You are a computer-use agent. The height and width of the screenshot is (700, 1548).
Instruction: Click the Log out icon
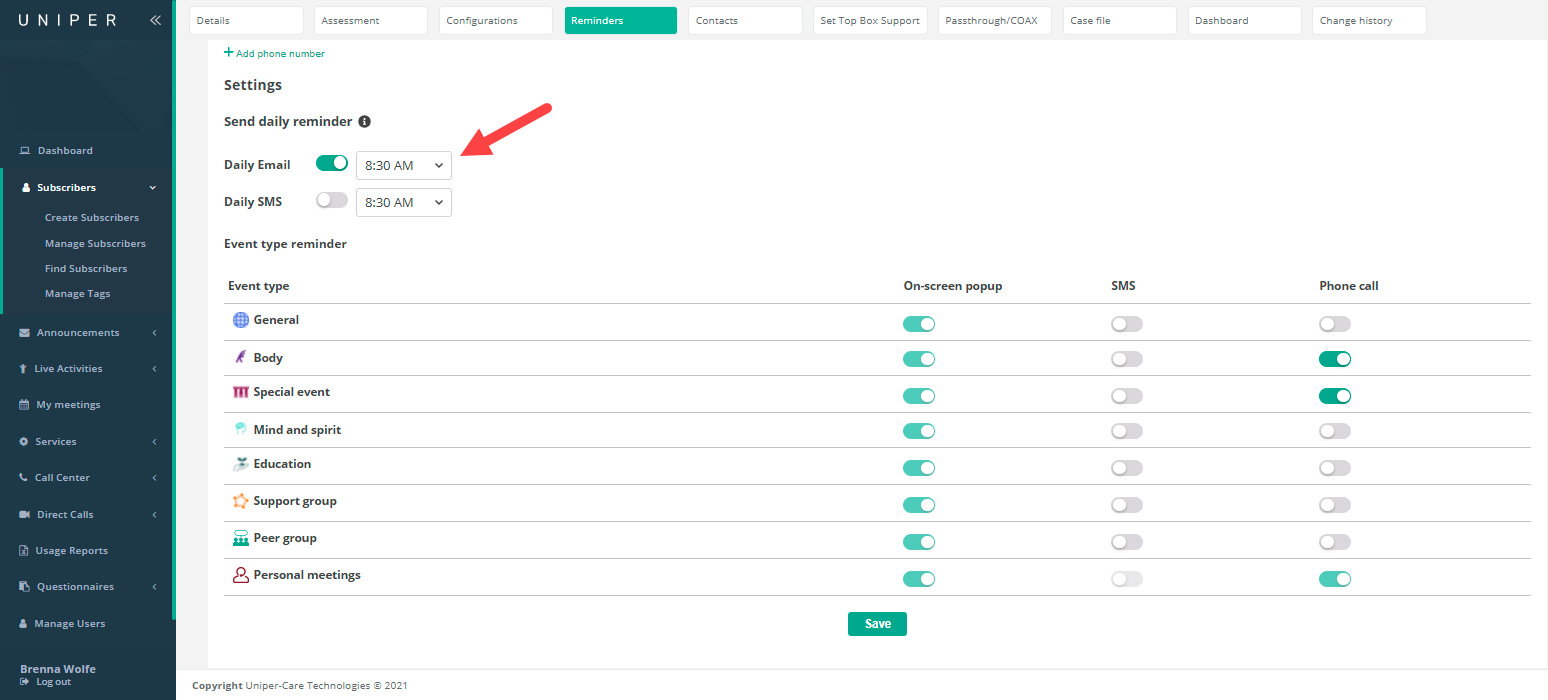click(x=25, y=682)
